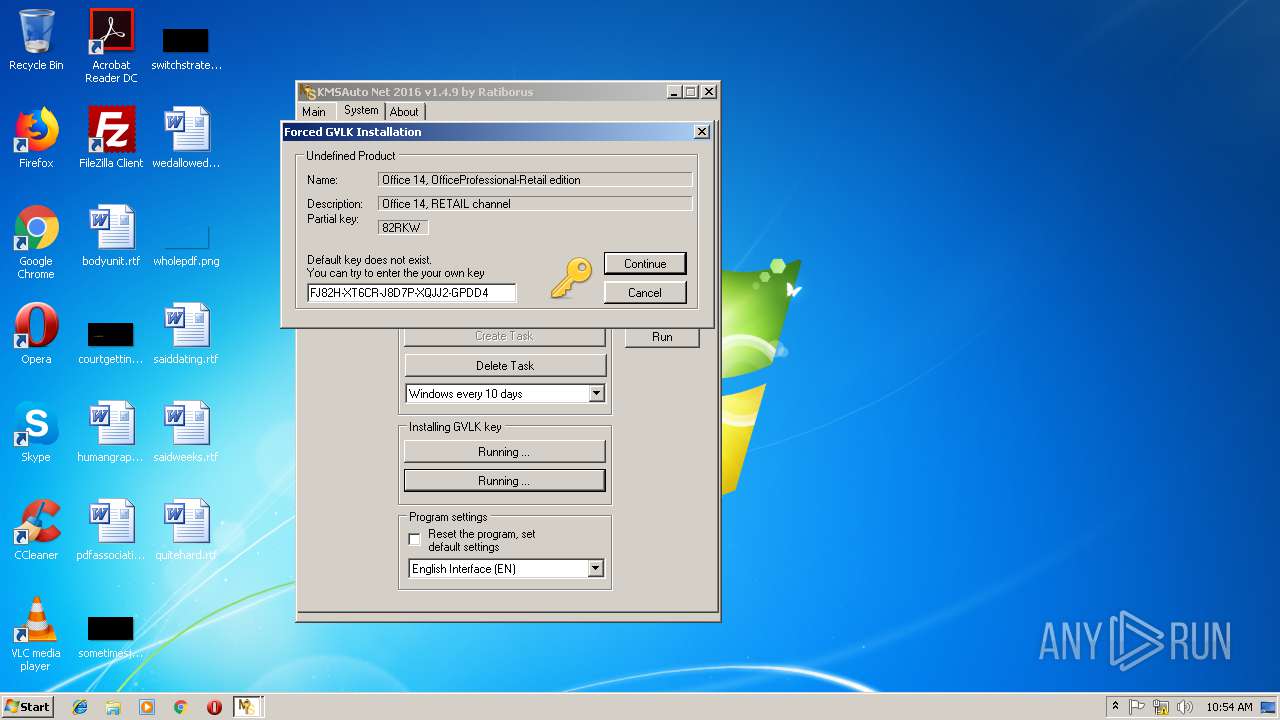Click the Delete Task button

click(x=505, y=366)
